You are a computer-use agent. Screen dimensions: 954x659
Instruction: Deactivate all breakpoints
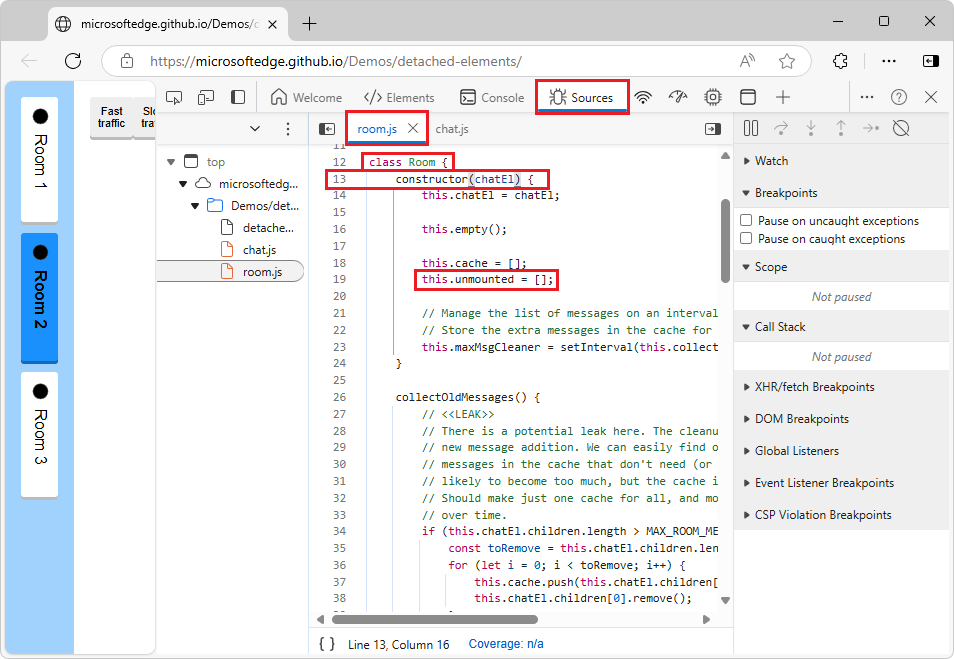coord(901,128)
